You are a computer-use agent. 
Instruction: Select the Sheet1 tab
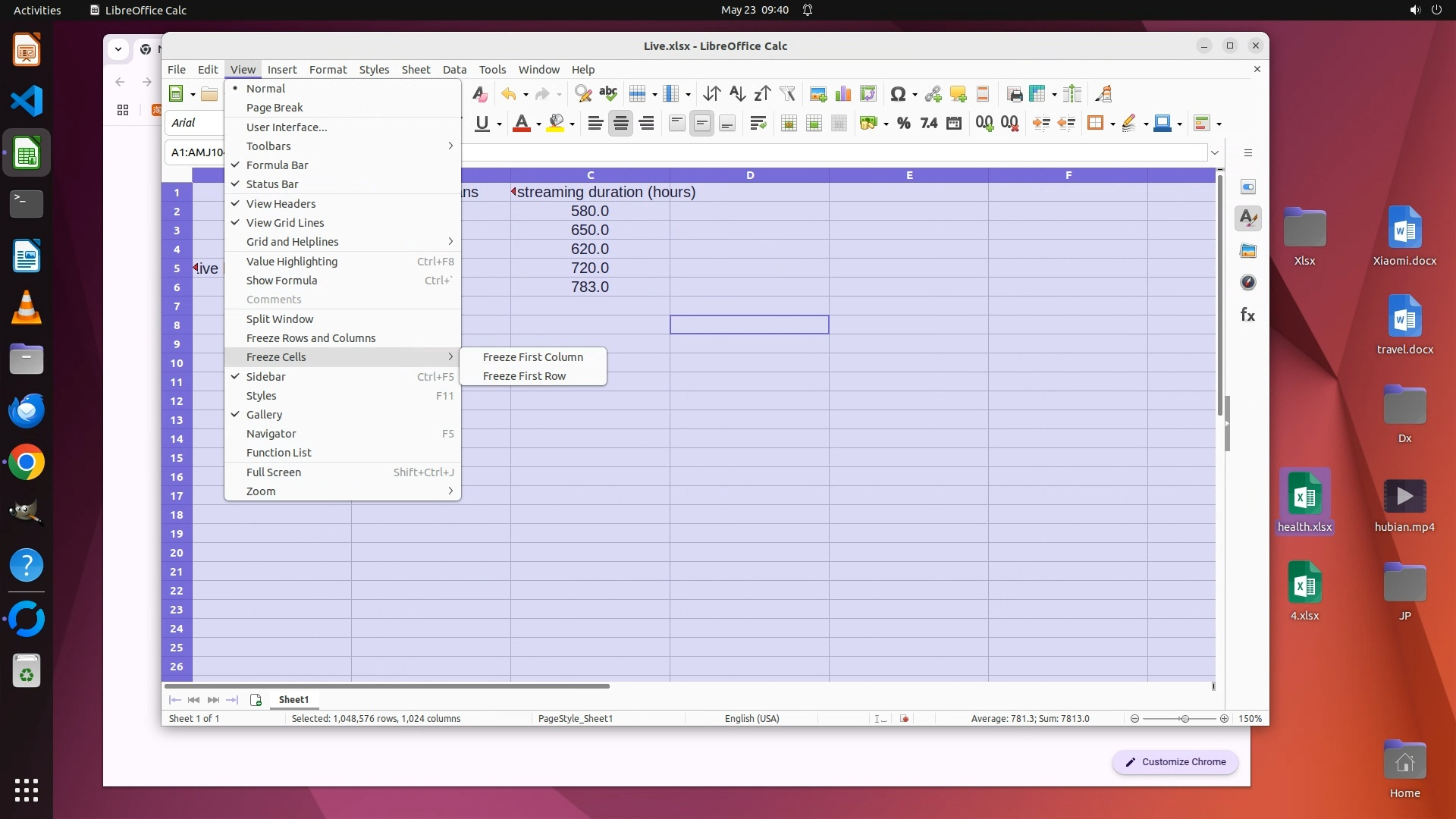(293, 700)
